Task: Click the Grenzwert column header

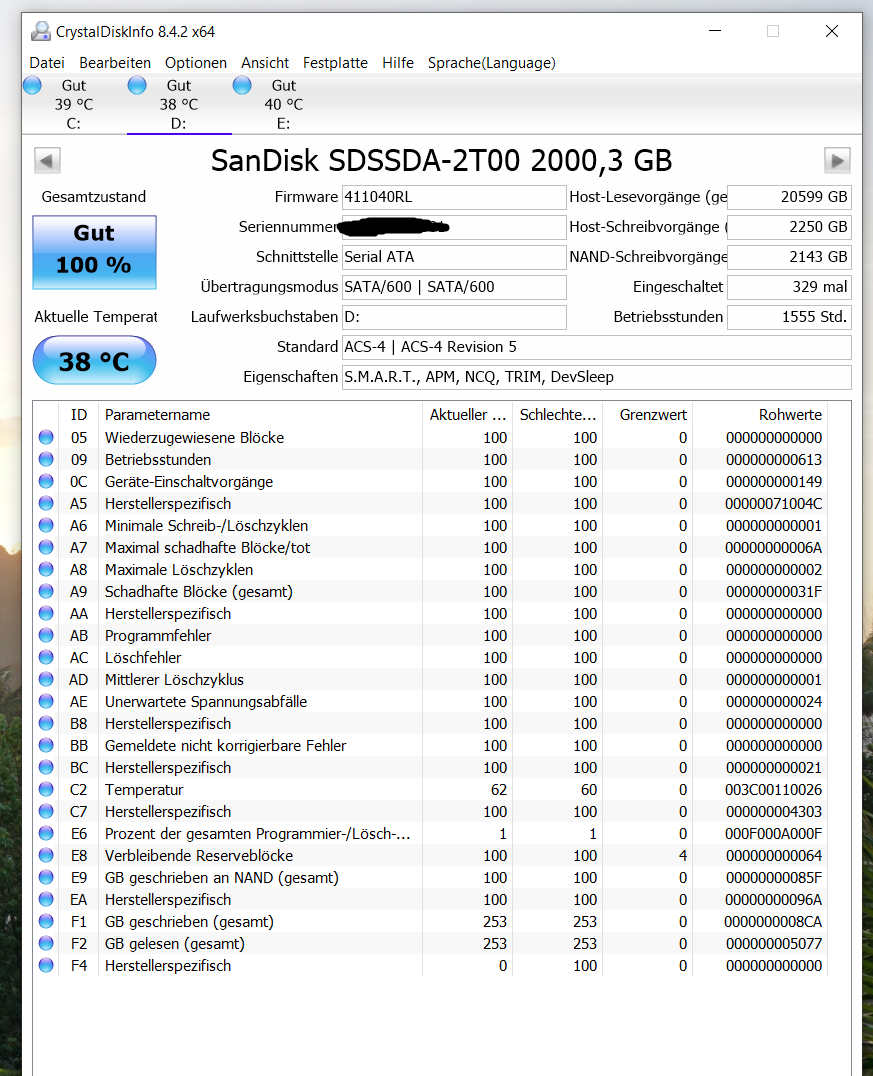Action: (x=648, y=414)
